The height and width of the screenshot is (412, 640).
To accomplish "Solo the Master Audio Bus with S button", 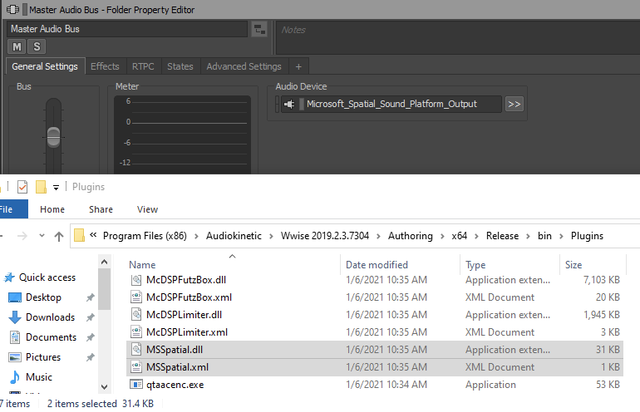I will pos(37,47).
